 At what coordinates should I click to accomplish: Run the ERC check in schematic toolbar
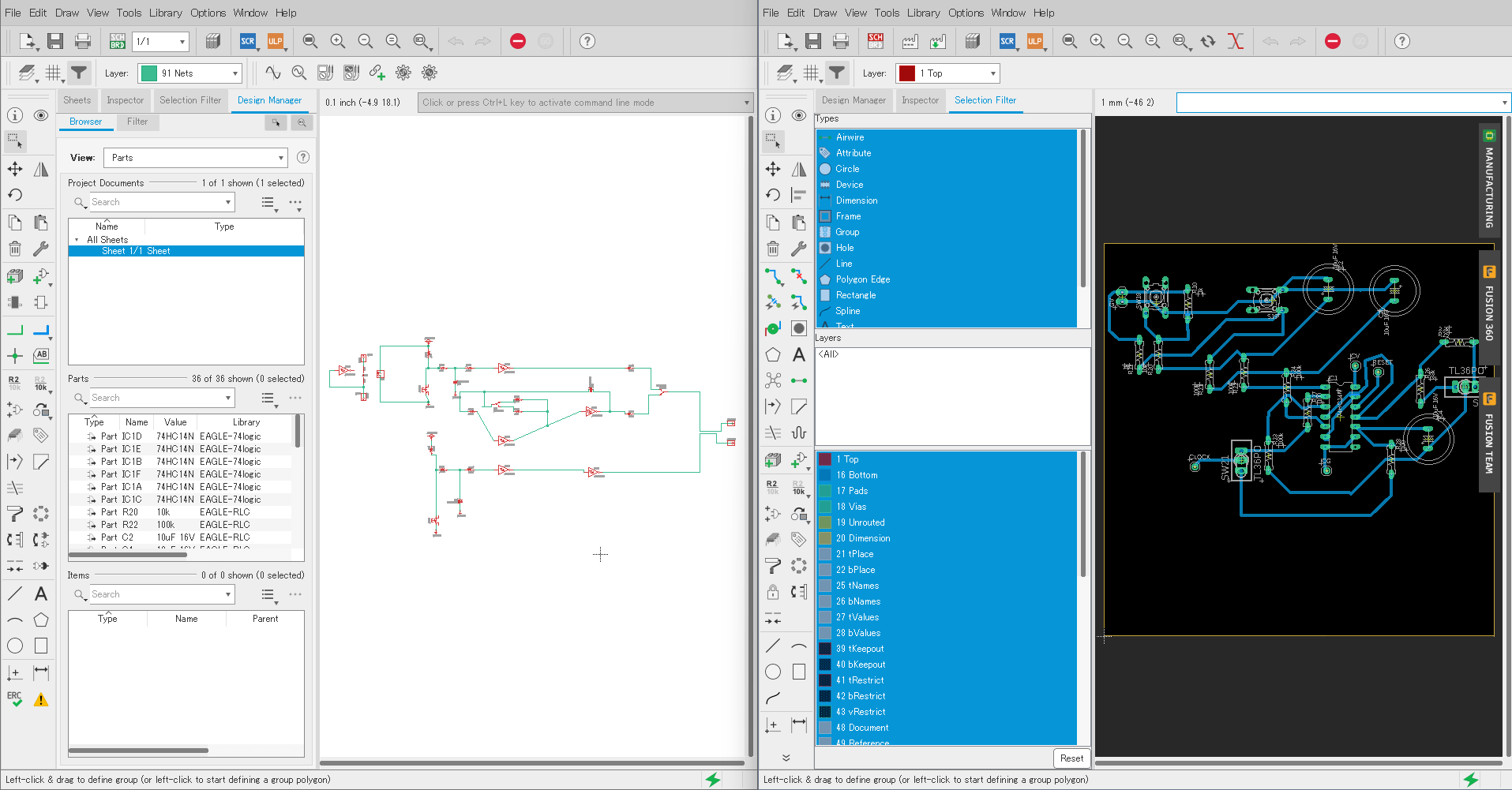15,699
